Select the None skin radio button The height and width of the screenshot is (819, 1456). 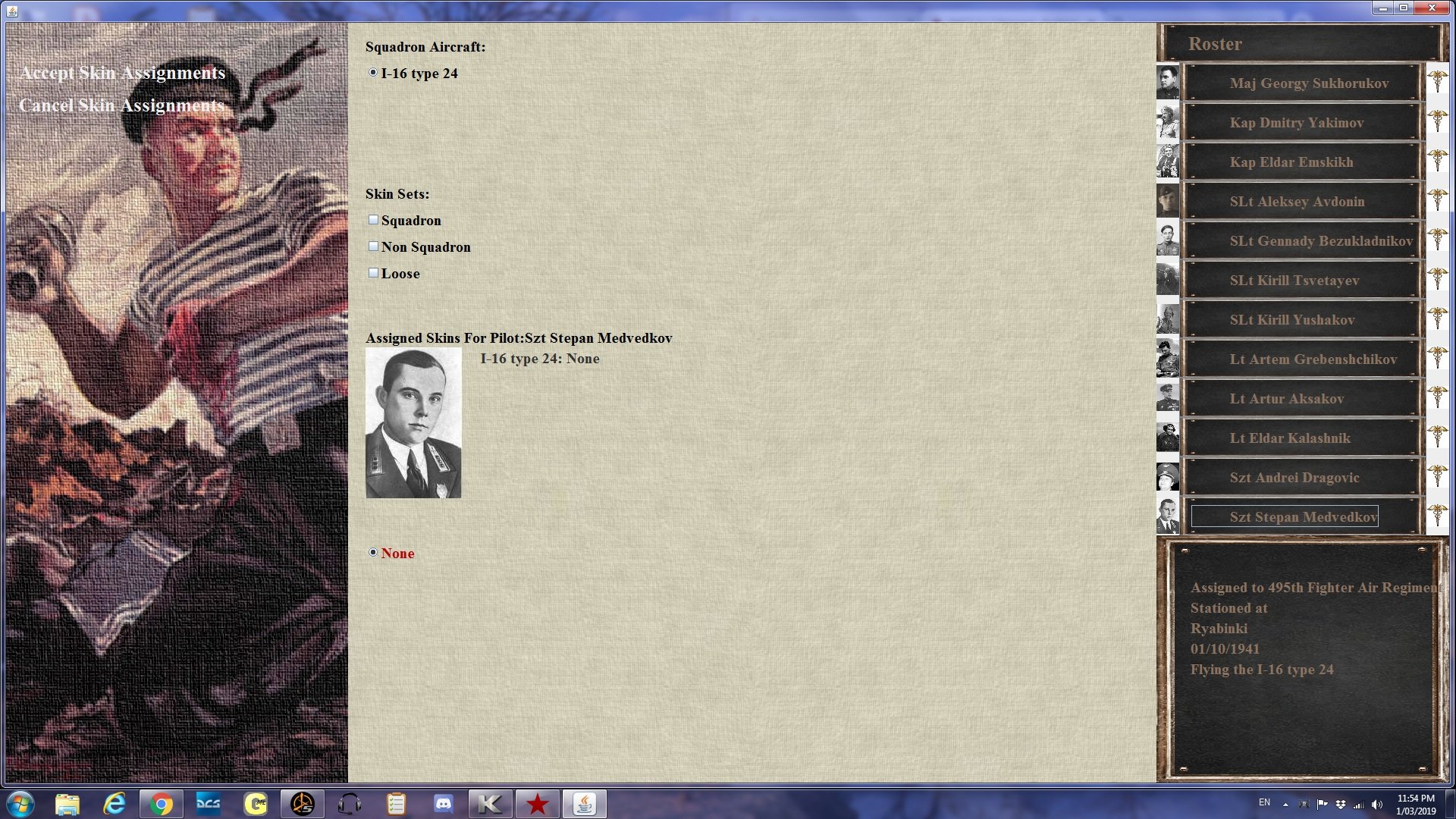(x=373, y=553)
